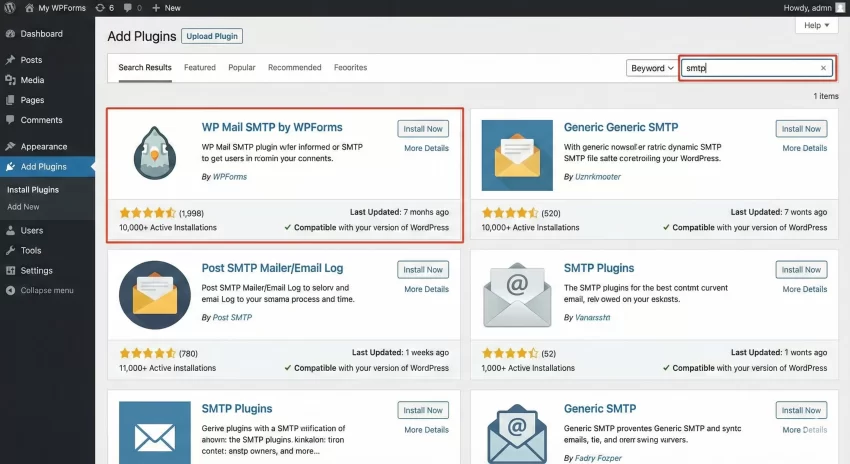Switch to Search Results tab
This screenshot has width=850, height=464.
pos(145,68)
